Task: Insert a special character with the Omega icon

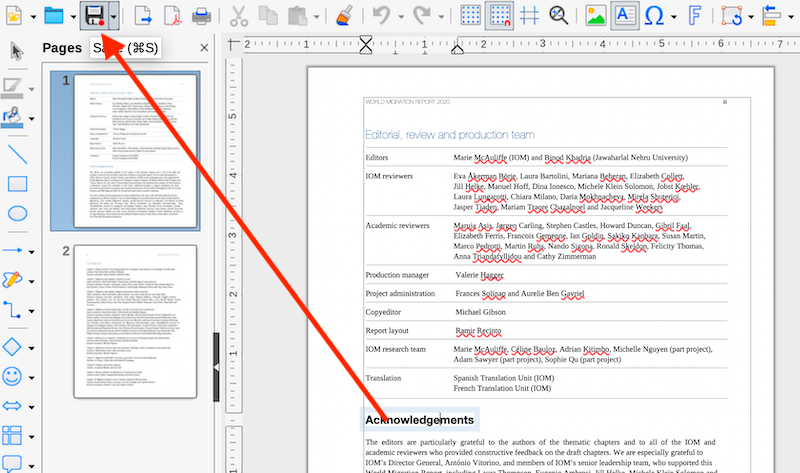Action: coord(654,16)
